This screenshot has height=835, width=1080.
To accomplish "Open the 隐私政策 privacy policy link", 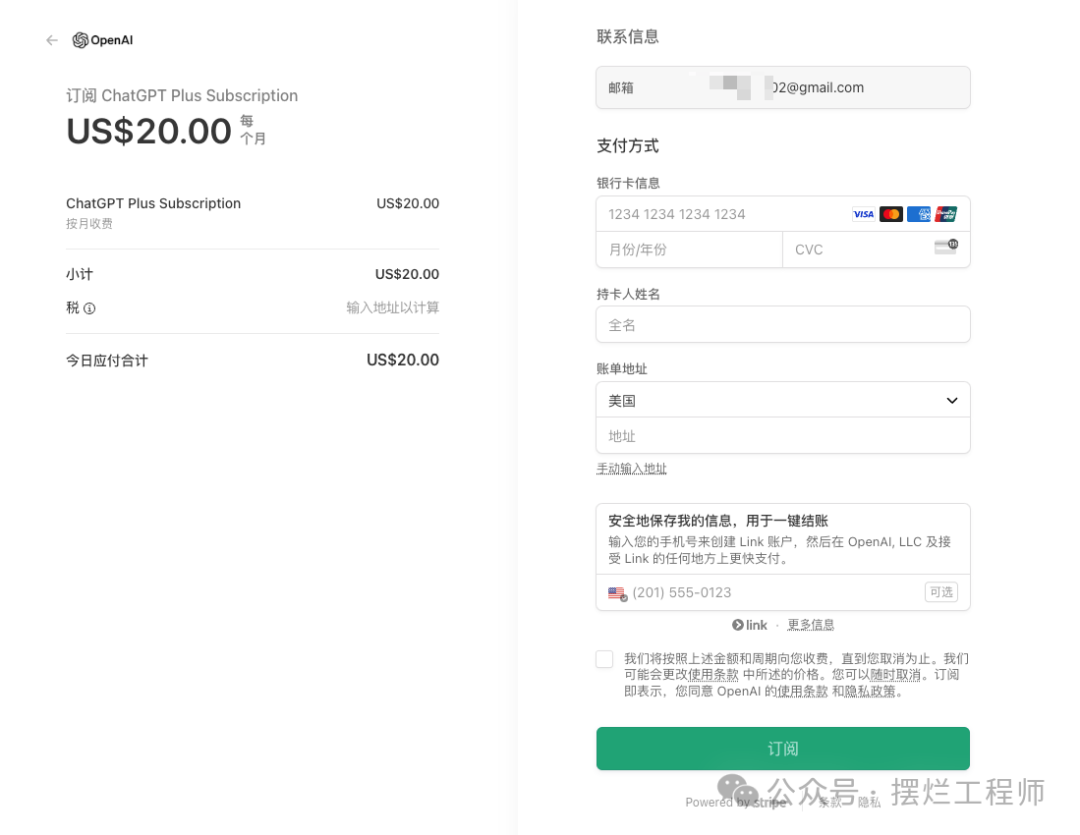I will pyautogui.click(x=869, y=691).
